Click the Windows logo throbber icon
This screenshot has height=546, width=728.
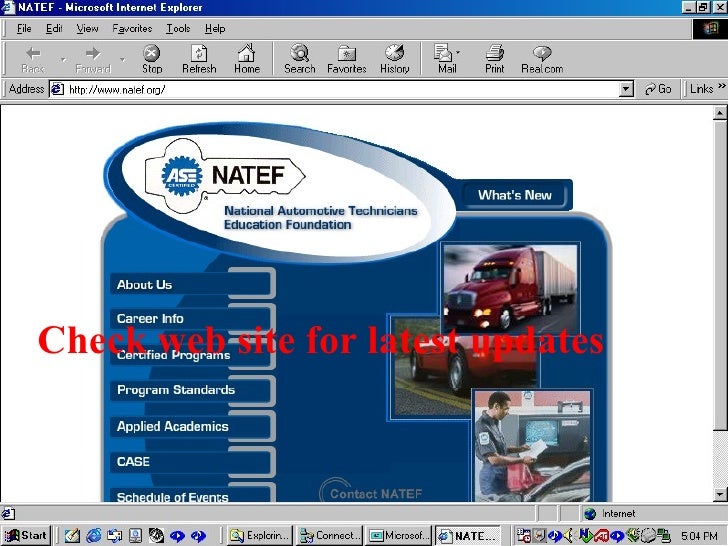710,29
